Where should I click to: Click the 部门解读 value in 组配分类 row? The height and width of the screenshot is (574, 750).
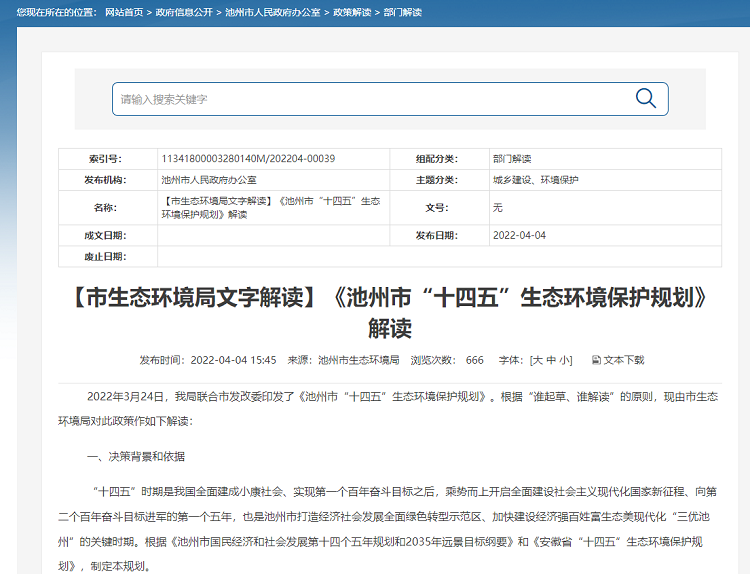[511, 159]
